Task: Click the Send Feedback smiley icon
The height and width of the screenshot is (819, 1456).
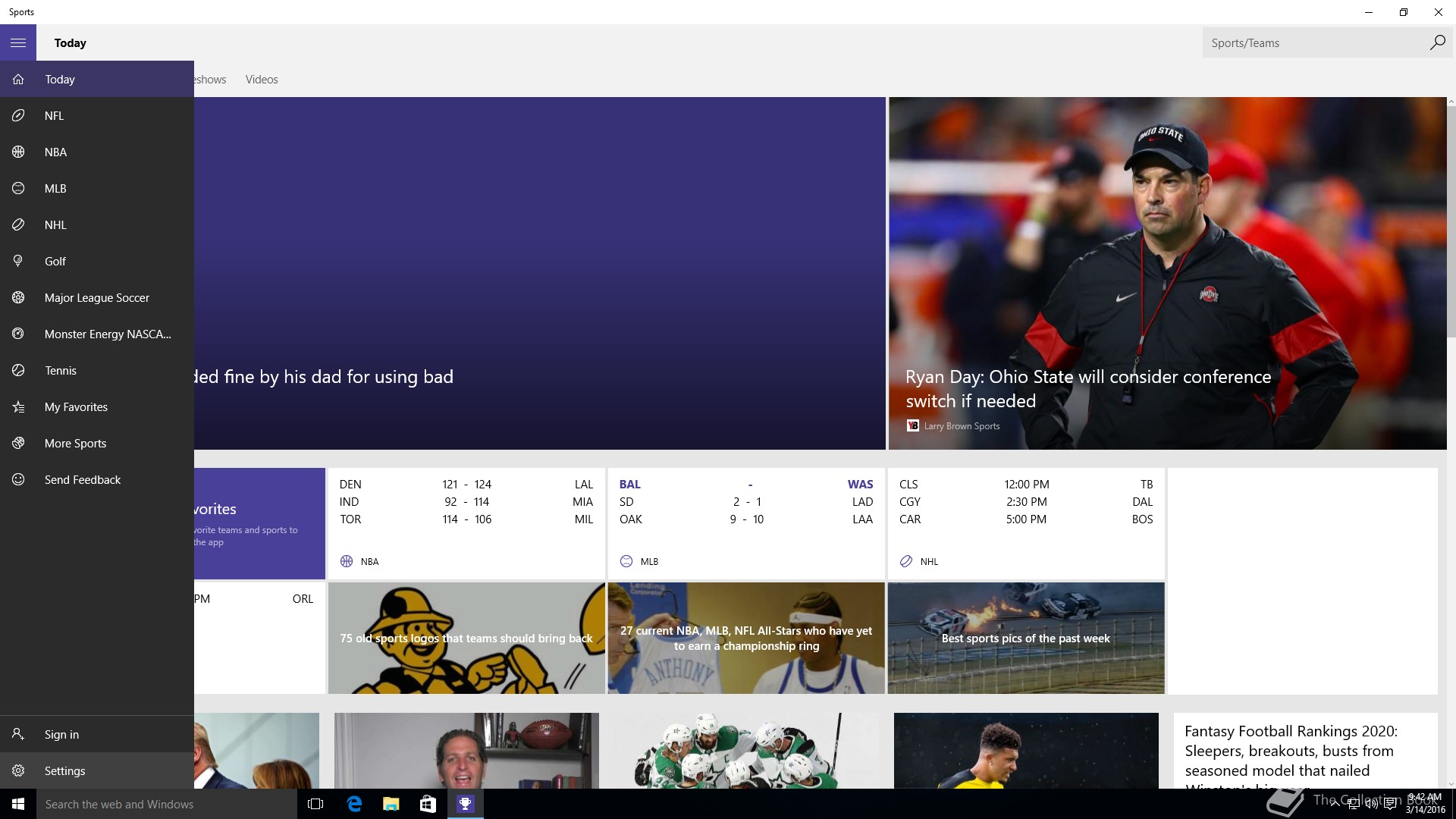Action: tap(18, 479)
